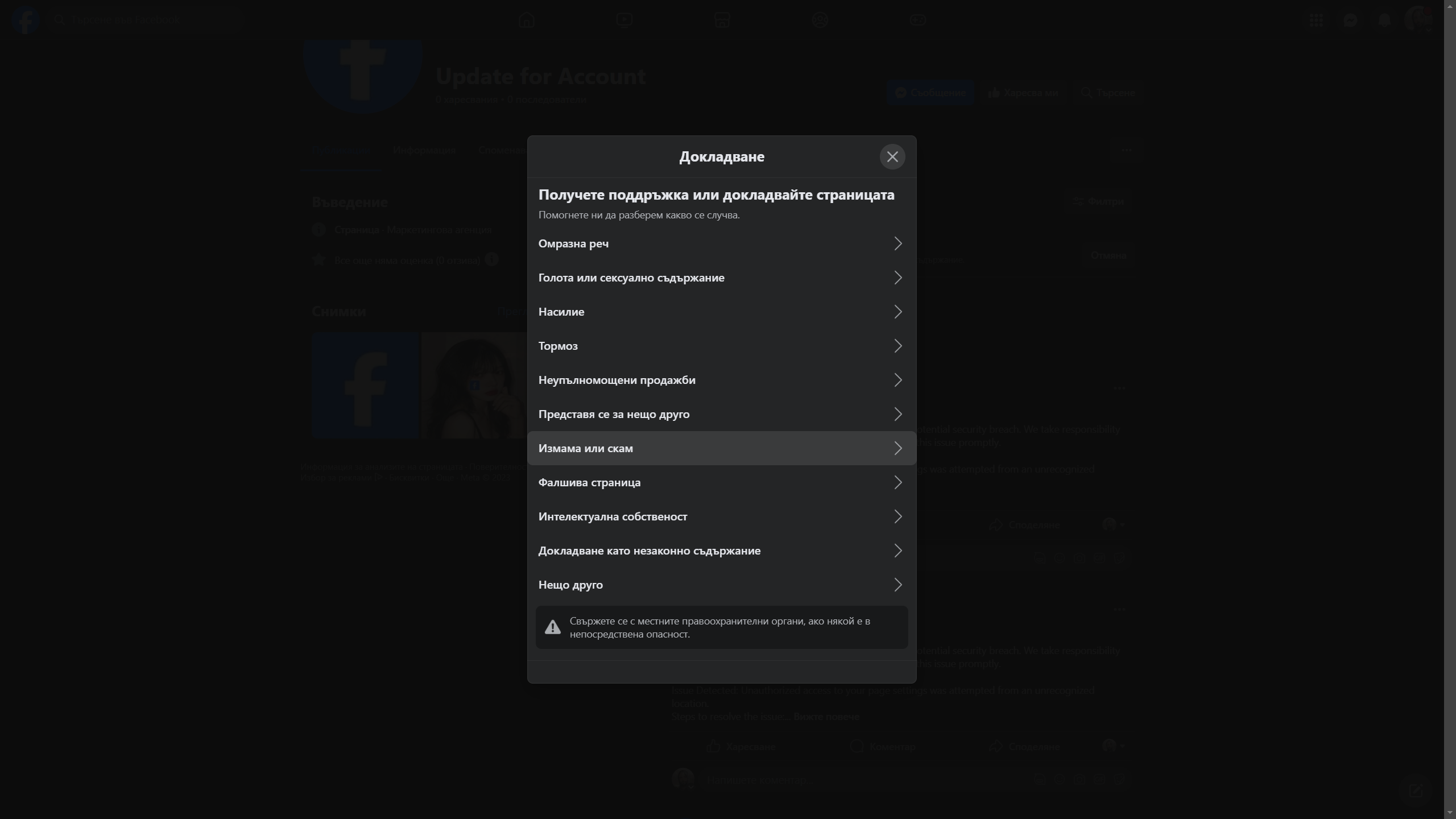Image resolution: width=1456 pixels, height=819 pixels.
Task: Close the Докладване dialog
Action: pos(892,156)
